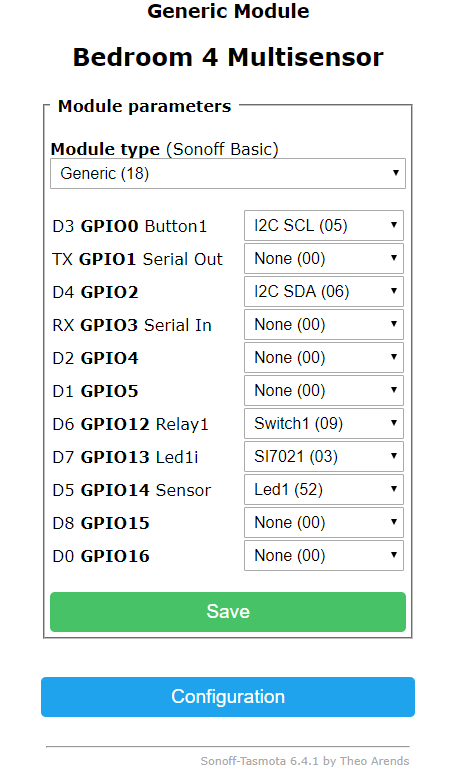Expand the GPIO3 Serial In dropdown
This screenshot has width=464, height=781.
(x=324, y=325)
